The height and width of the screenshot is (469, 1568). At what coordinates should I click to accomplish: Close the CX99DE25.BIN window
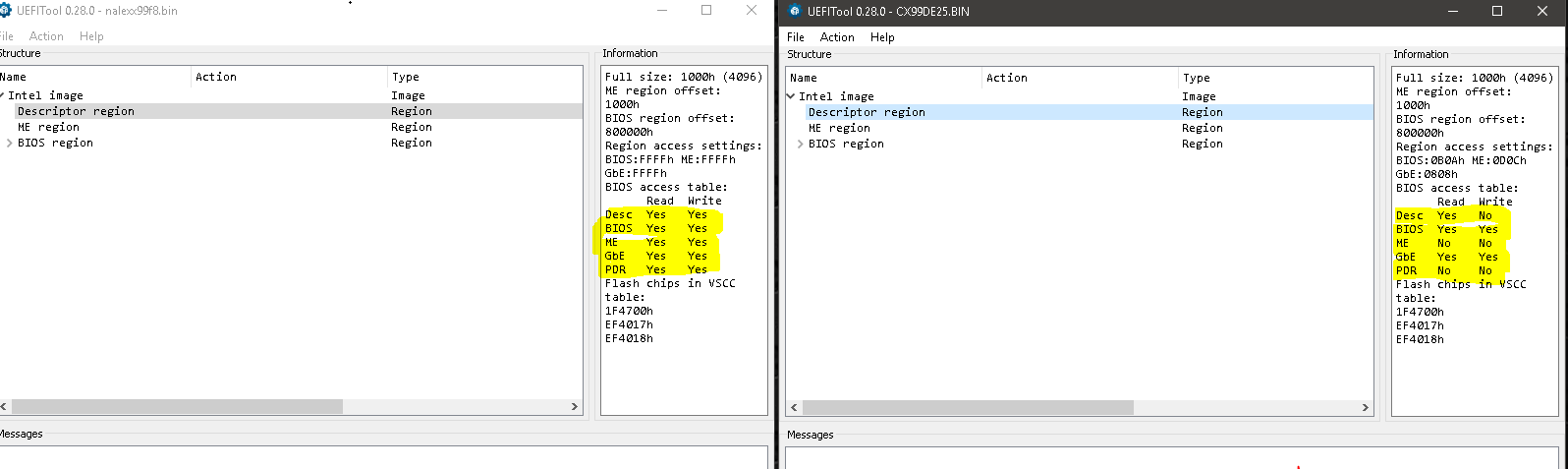[x=1542, y=12]
